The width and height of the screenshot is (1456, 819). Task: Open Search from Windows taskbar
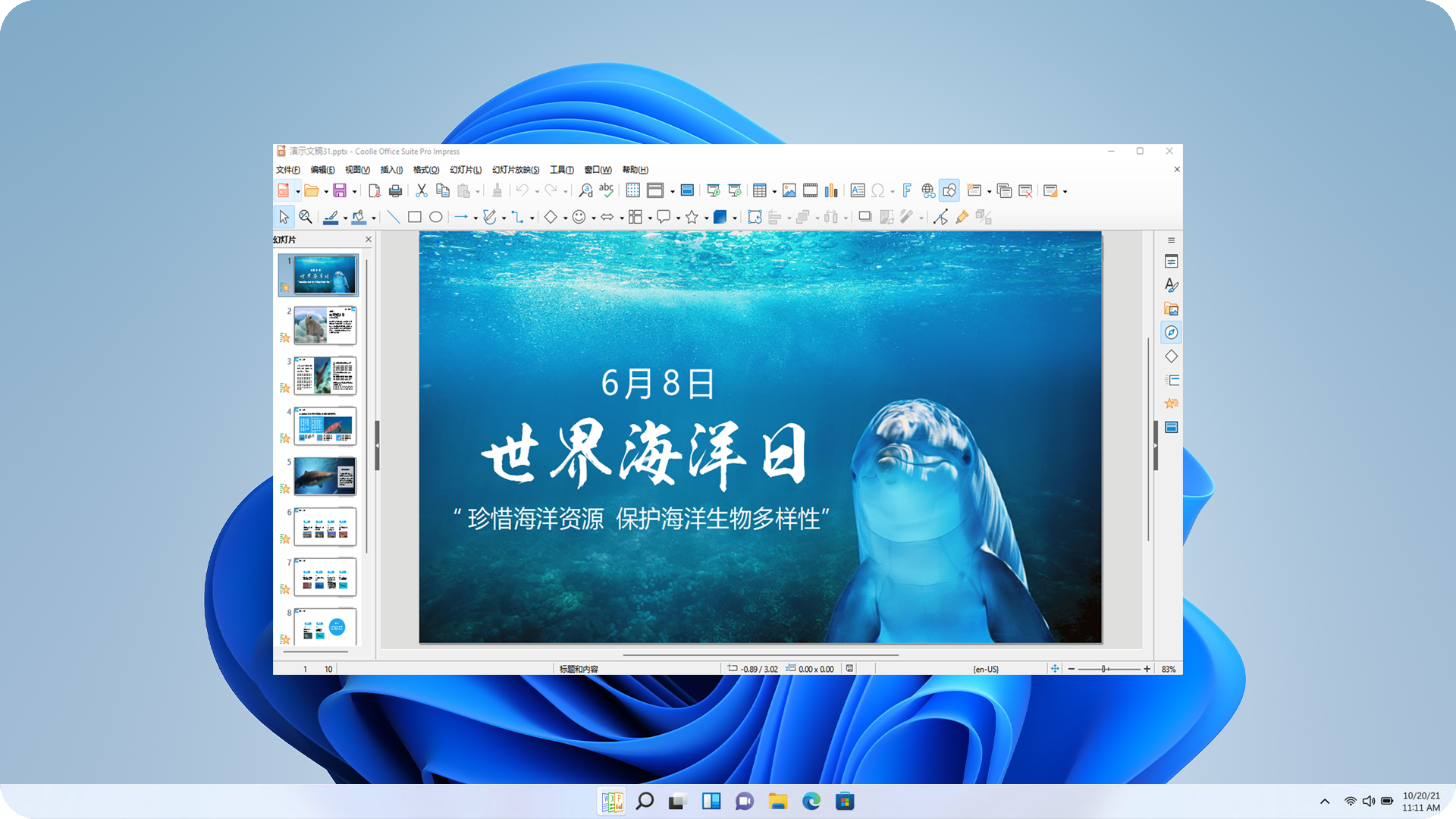(645, 801)
